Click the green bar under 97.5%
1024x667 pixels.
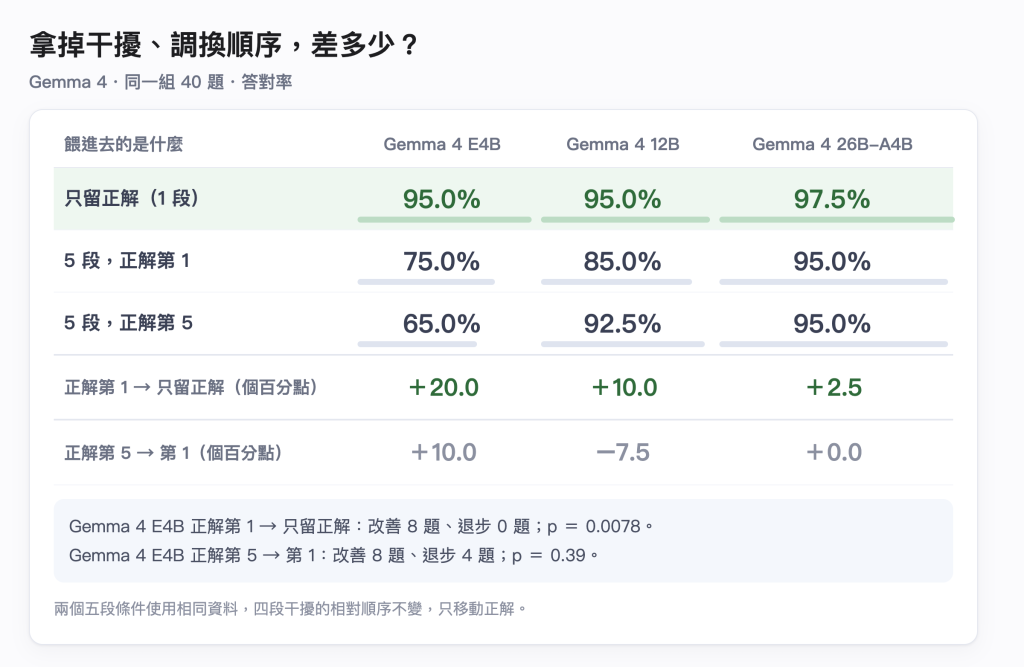[837, 220]
